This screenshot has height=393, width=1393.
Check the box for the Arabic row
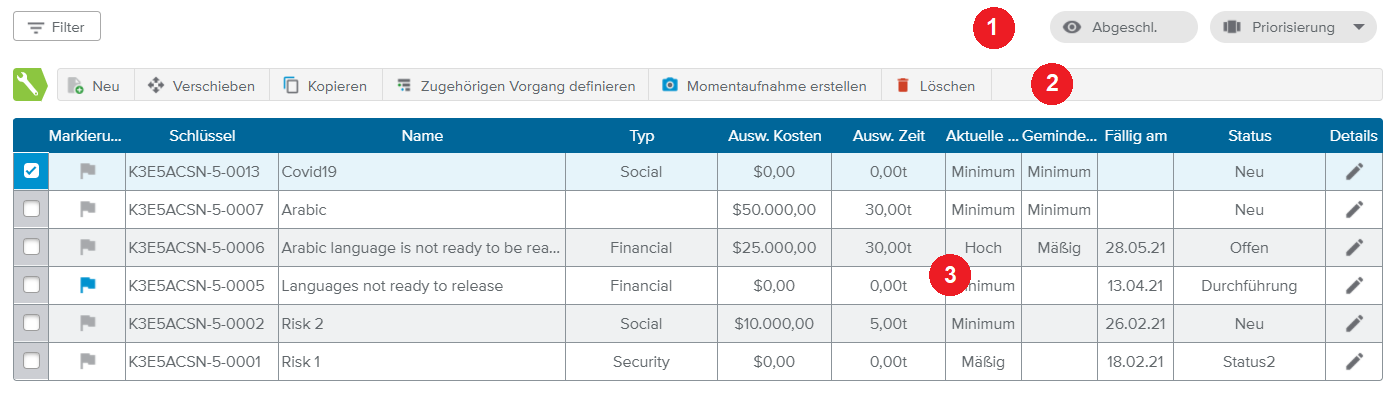click(x=31, y=210)
